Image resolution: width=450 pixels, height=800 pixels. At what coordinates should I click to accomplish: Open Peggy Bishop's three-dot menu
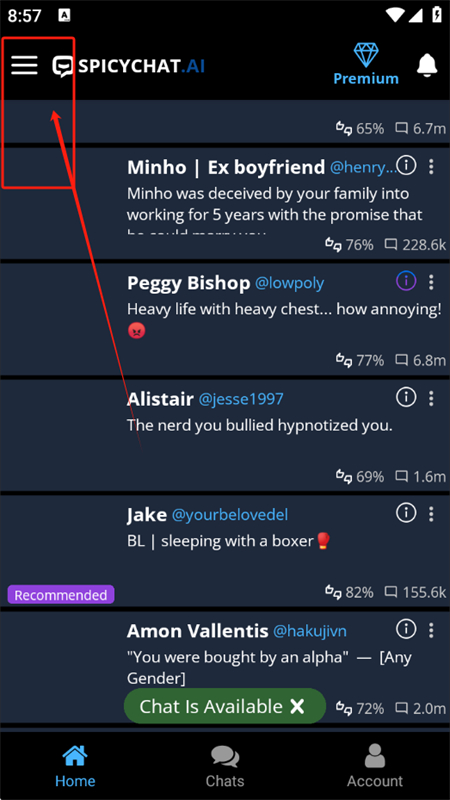432,281
